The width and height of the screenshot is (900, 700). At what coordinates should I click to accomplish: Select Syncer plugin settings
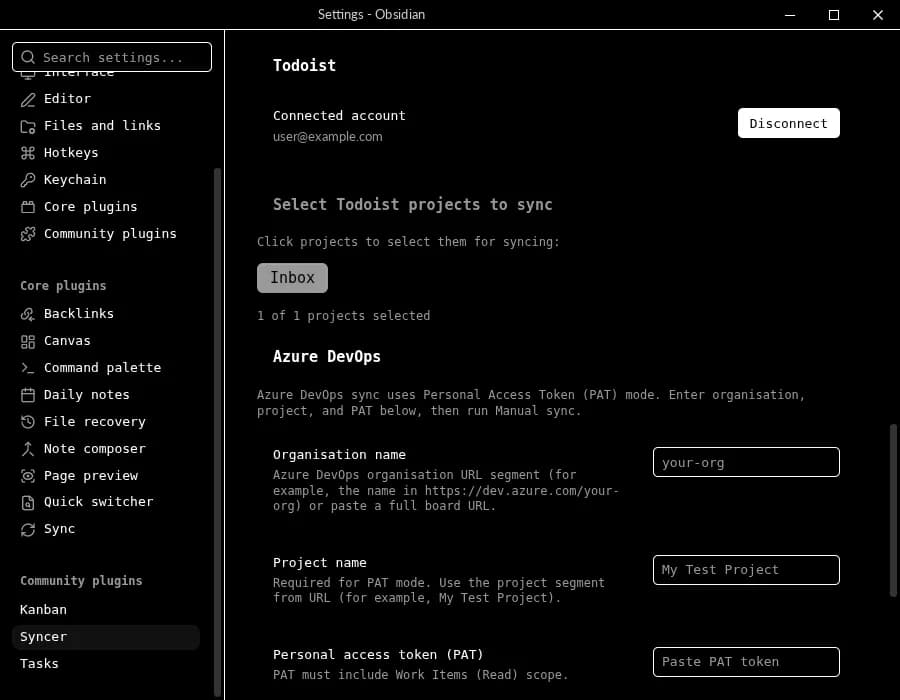[106, 637]
